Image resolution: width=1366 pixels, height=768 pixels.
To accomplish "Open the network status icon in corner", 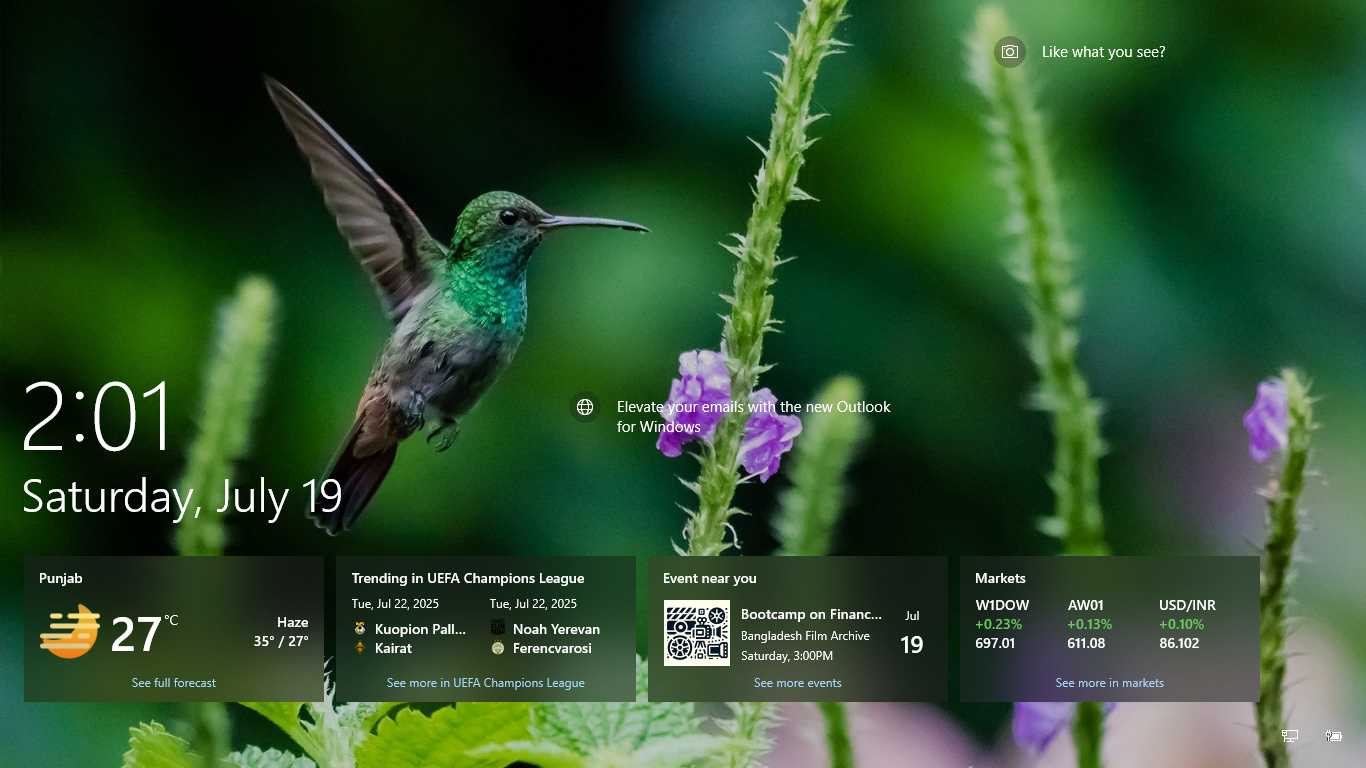I will point(1290,736).
